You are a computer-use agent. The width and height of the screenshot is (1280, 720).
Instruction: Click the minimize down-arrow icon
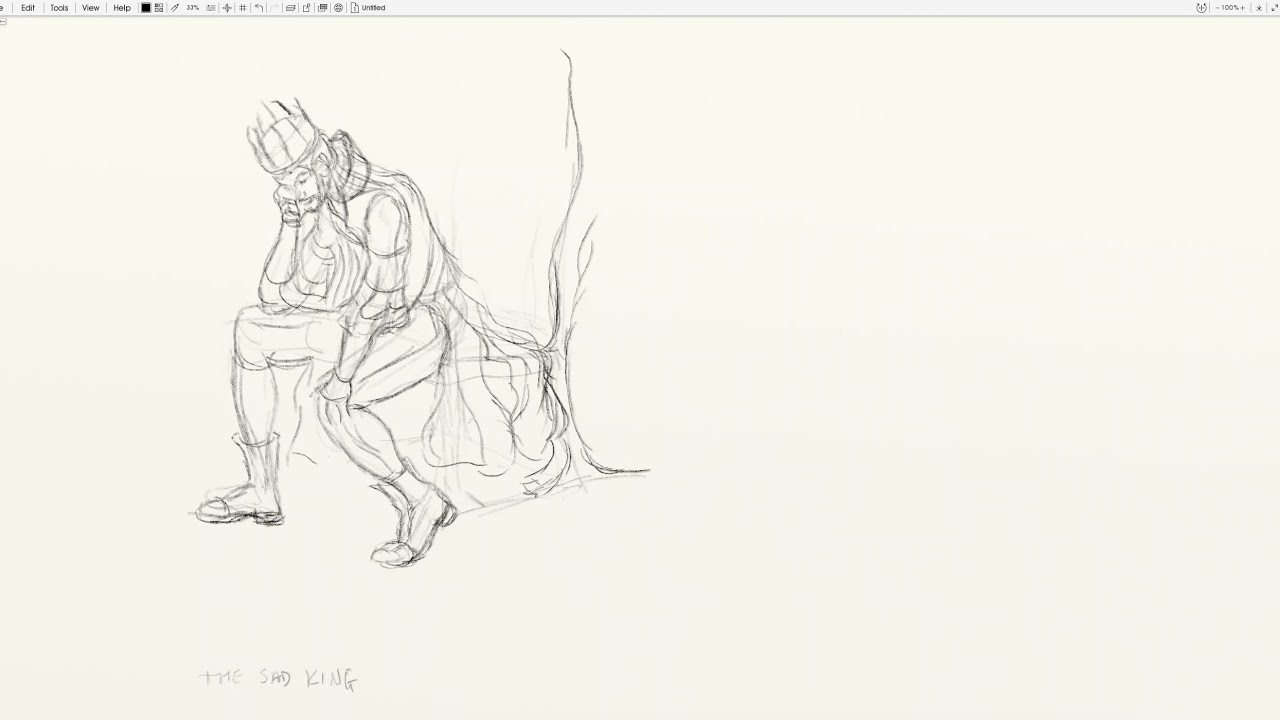1259,8
